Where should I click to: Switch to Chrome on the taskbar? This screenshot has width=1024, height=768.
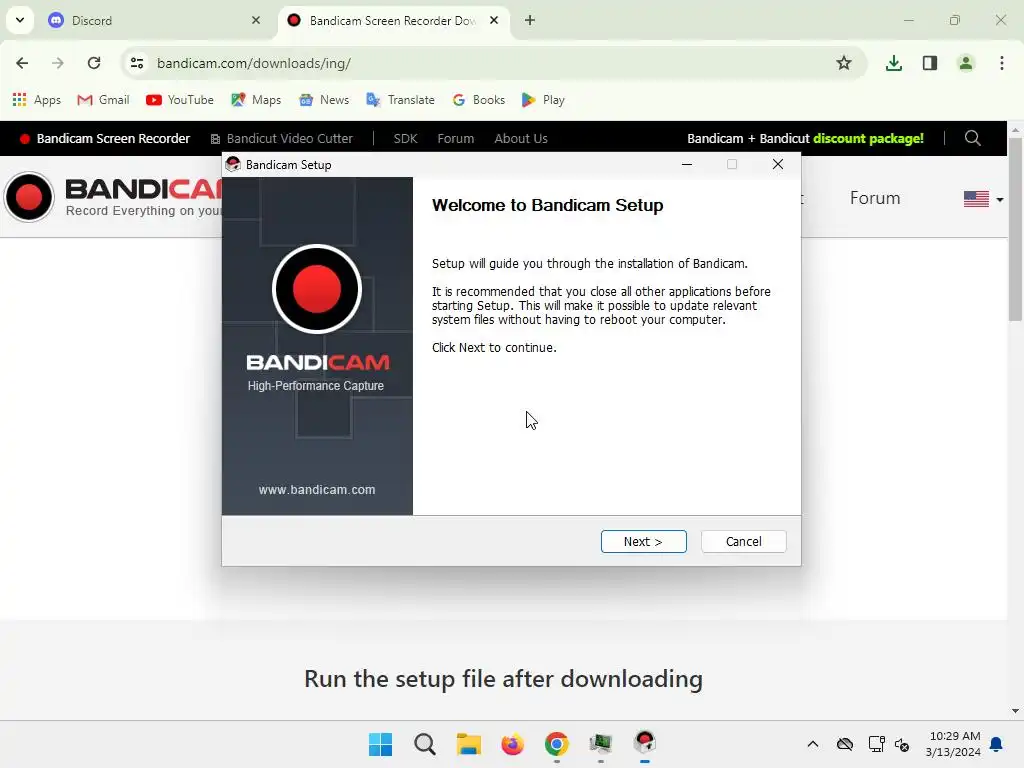[x=556, y=744]
